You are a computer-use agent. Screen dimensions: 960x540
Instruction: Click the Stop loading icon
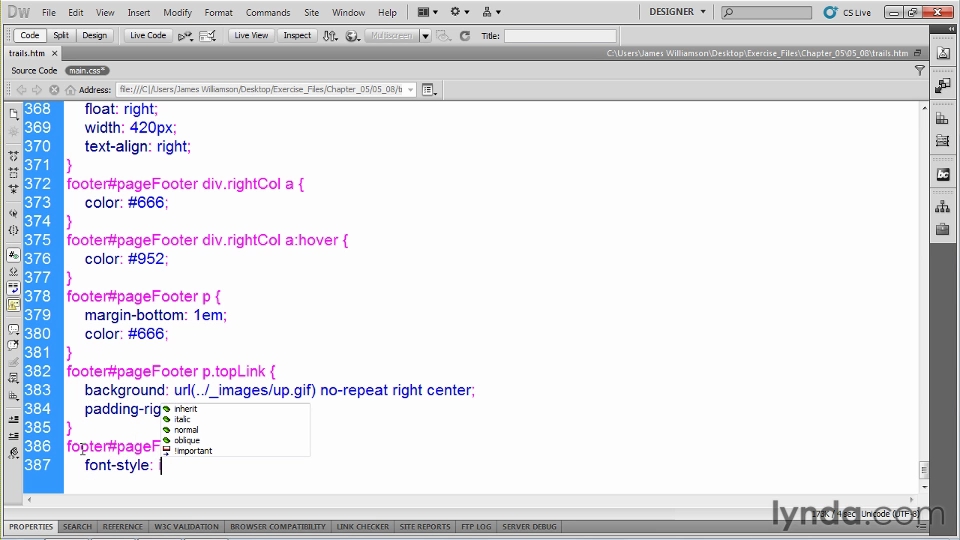click(54, 89)
